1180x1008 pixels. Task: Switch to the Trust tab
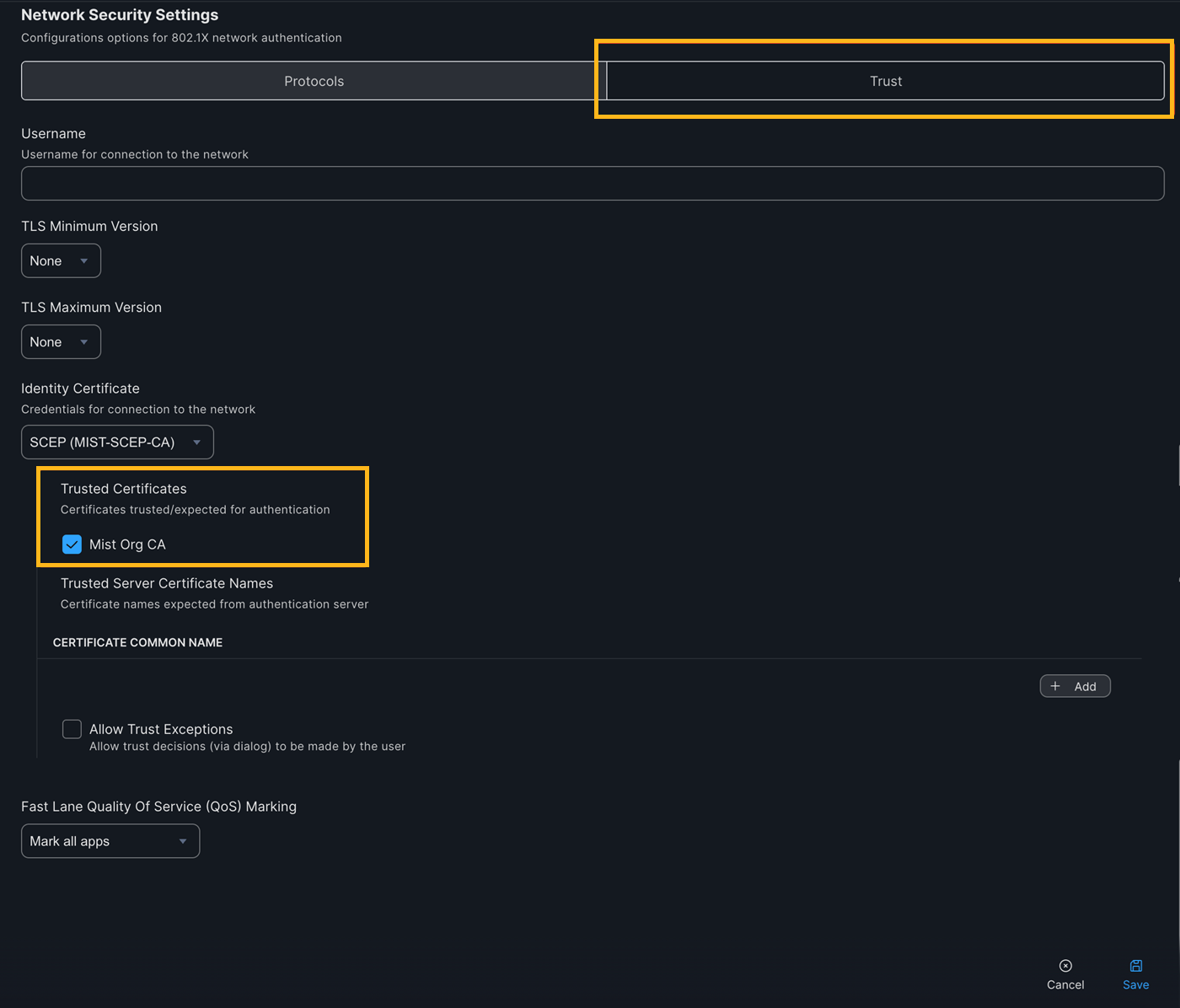(885, 81)
